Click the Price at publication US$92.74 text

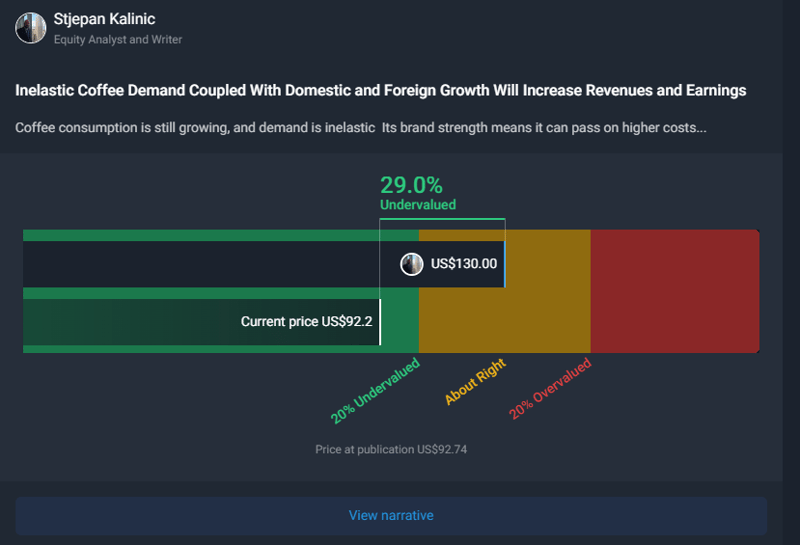(x=391, y=450)
